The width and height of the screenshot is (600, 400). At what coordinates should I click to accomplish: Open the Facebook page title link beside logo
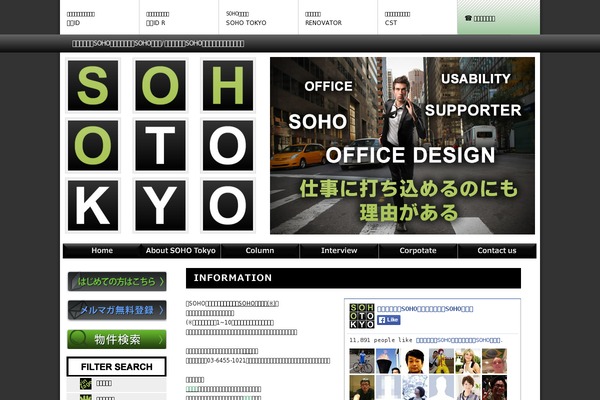click(x=425, y=309)
